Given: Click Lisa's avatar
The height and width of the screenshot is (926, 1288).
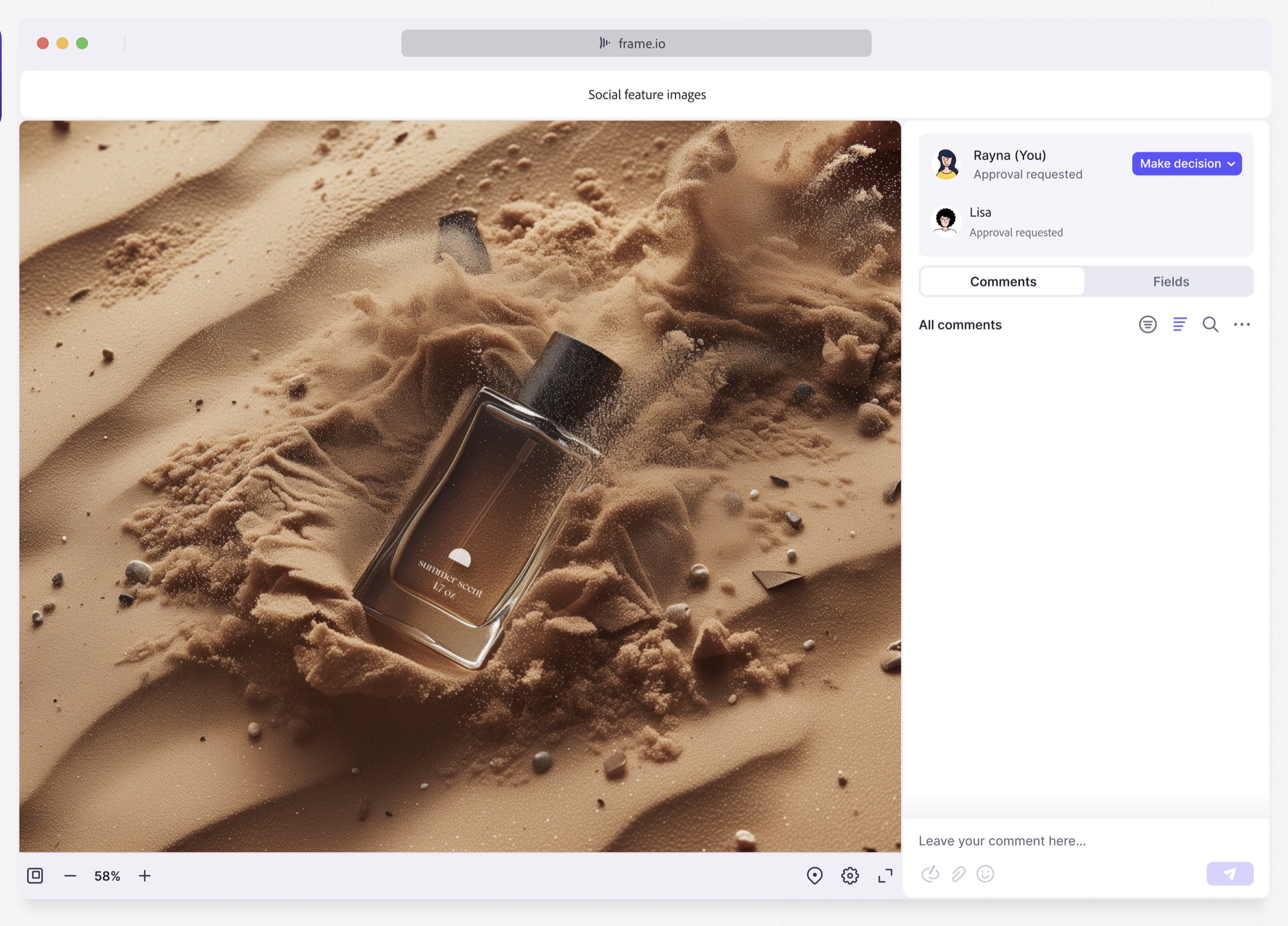Looking at the screenshot, I should tap(946, 222).
